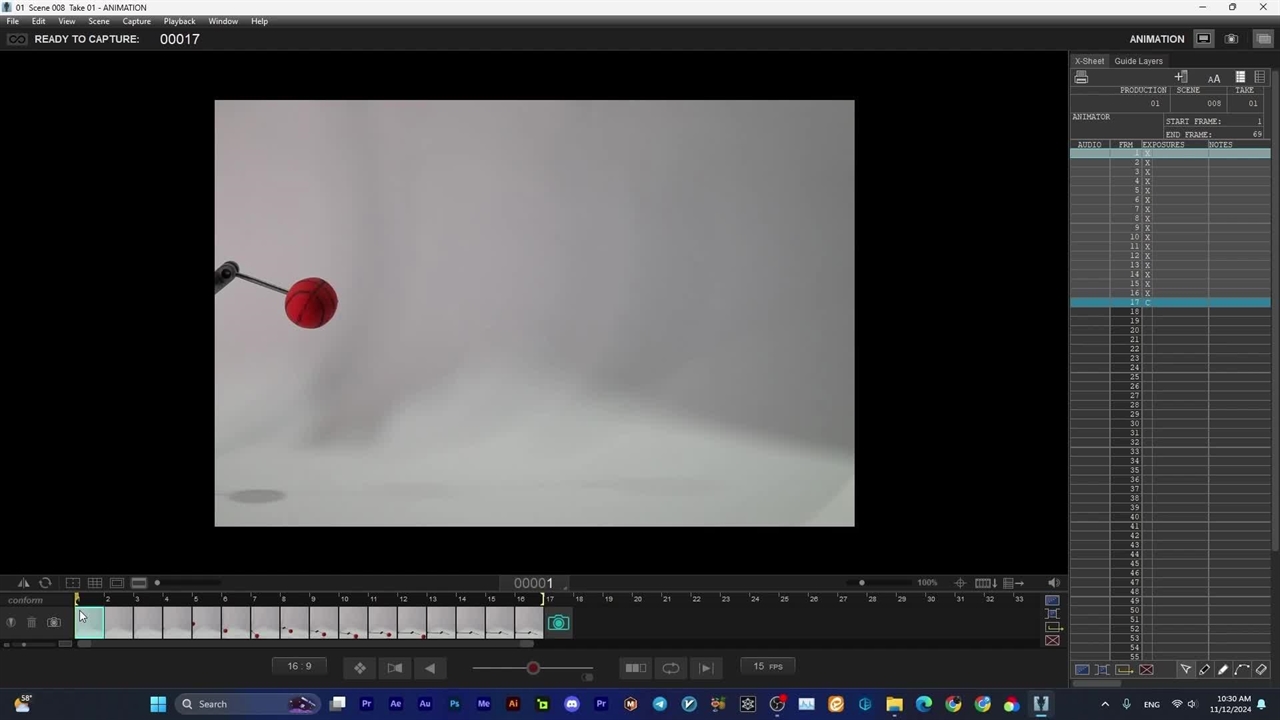This screenshot has width=1280, height=720.
Task: Click the red onionskin opacity slider knob
Action: 533,668
